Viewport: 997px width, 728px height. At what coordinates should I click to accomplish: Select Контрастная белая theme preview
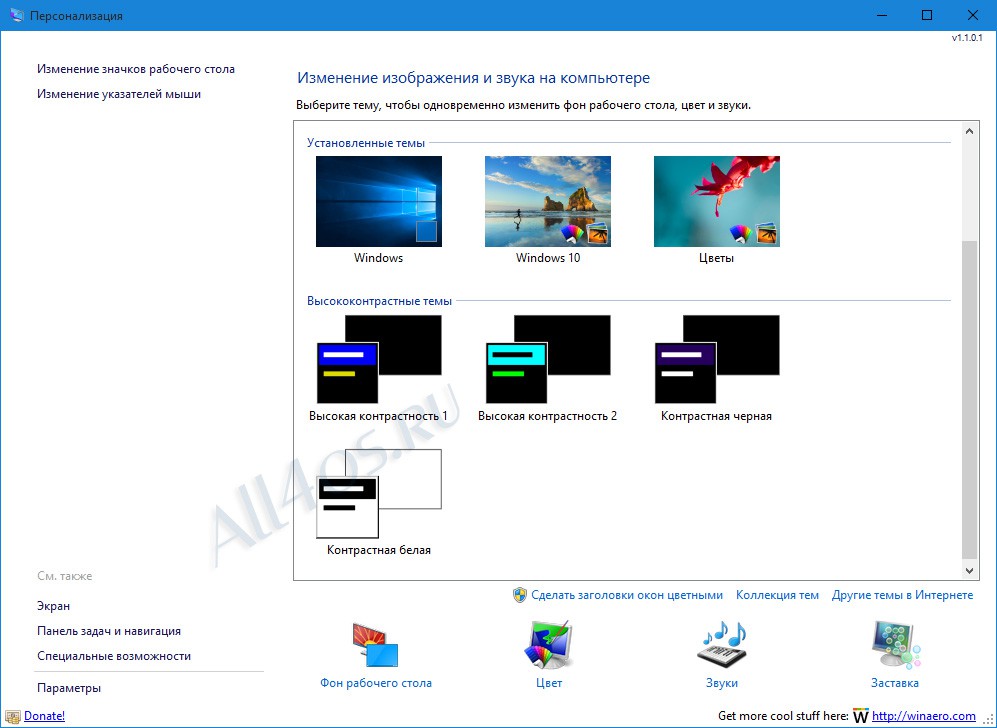[378, 493]
